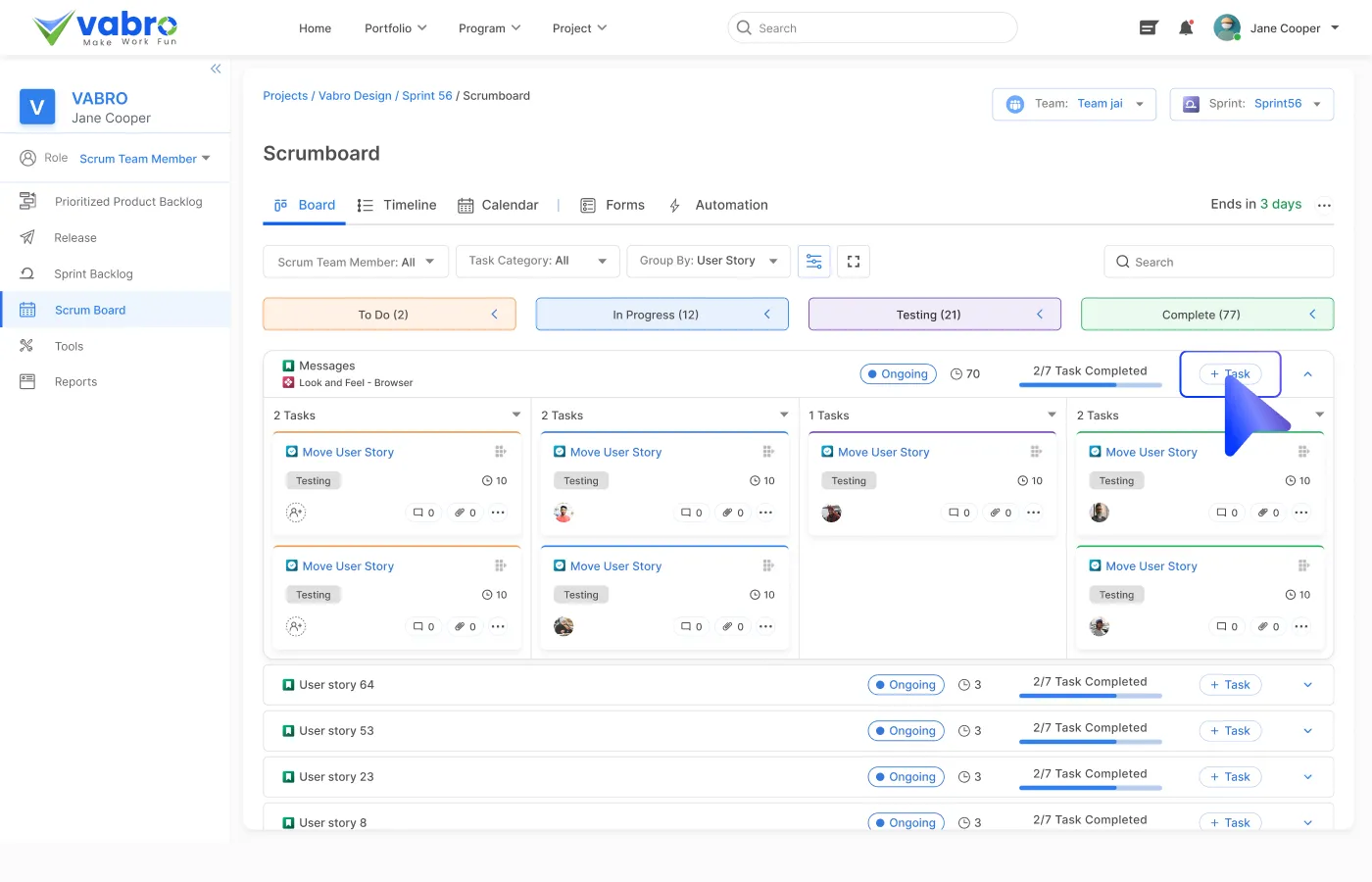This screenshot has height=882, width=1372.
Task: Enter fullscreen mode for board
Action: [854, 262]
